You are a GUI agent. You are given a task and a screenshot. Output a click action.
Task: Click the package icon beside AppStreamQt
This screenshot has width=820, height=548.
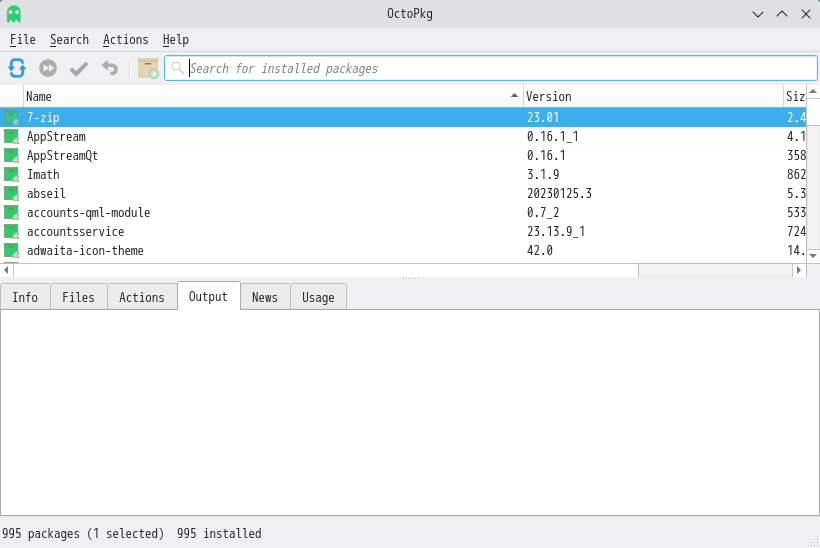click(12, 155)
